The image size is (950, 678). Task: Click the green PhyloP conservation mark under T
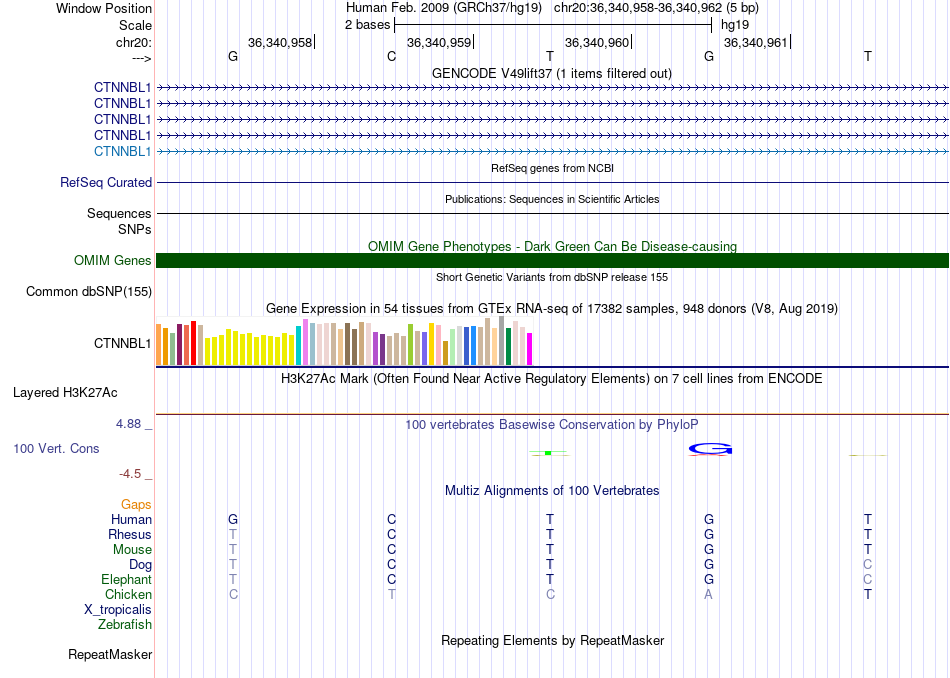(x=548, y=453)
